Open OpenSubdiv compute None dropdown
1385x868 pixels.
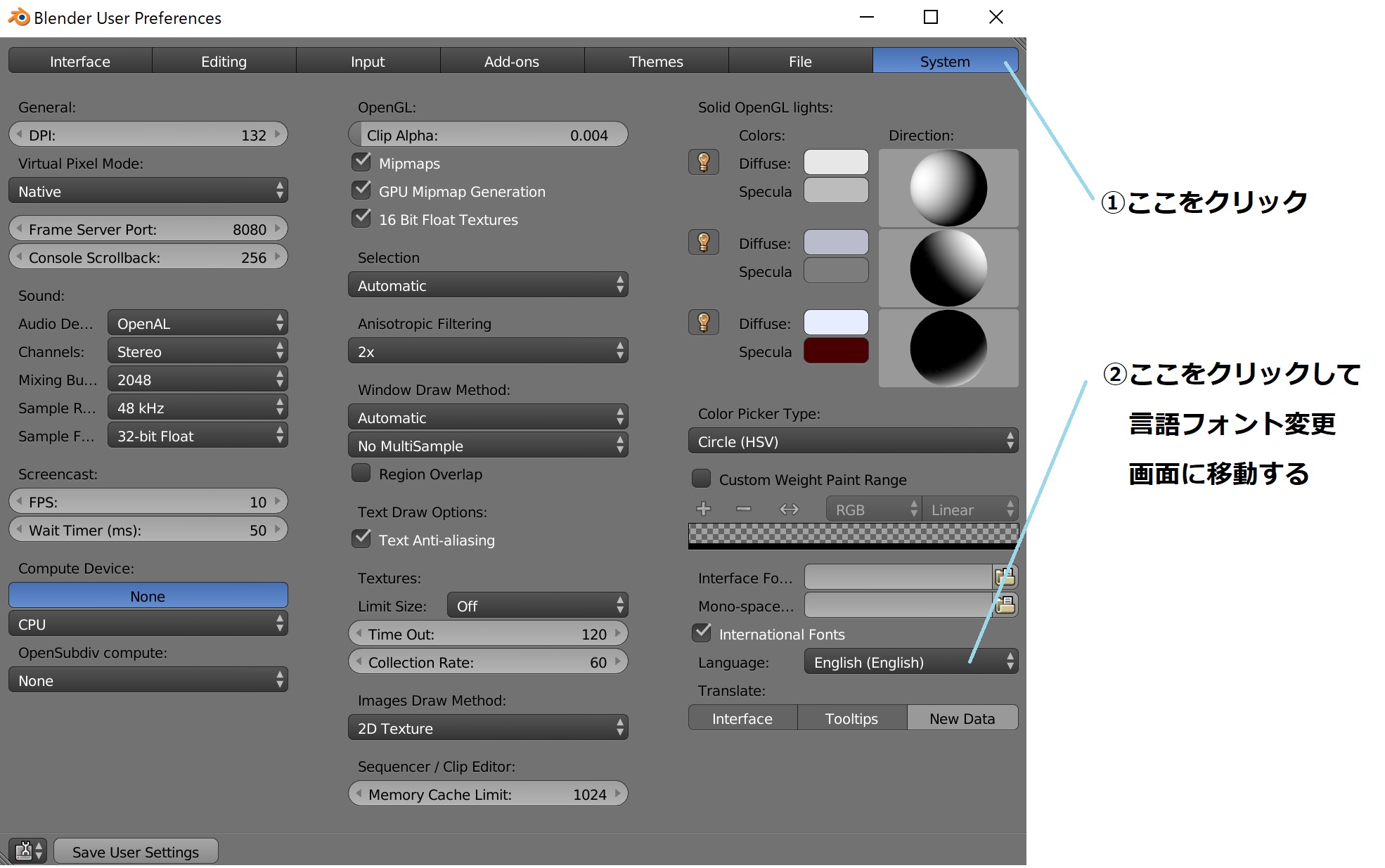coord(148,680)
